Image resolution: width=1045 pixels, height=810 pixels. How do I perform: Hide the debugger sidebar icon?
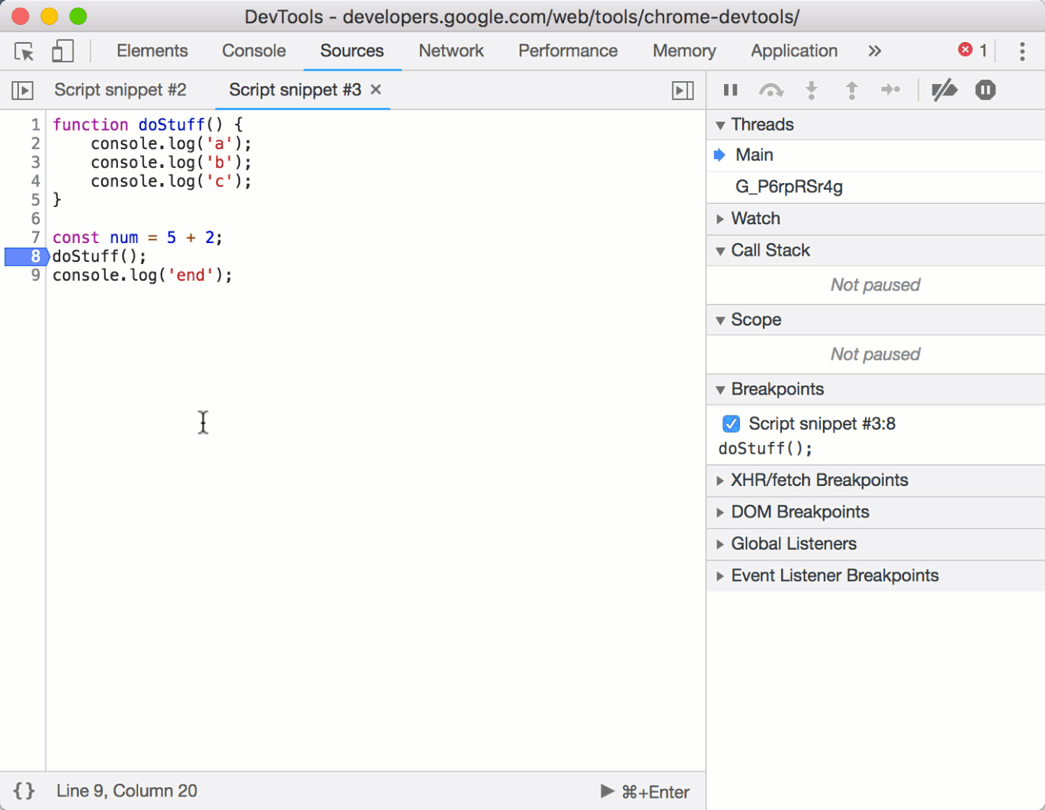(682, 90)
